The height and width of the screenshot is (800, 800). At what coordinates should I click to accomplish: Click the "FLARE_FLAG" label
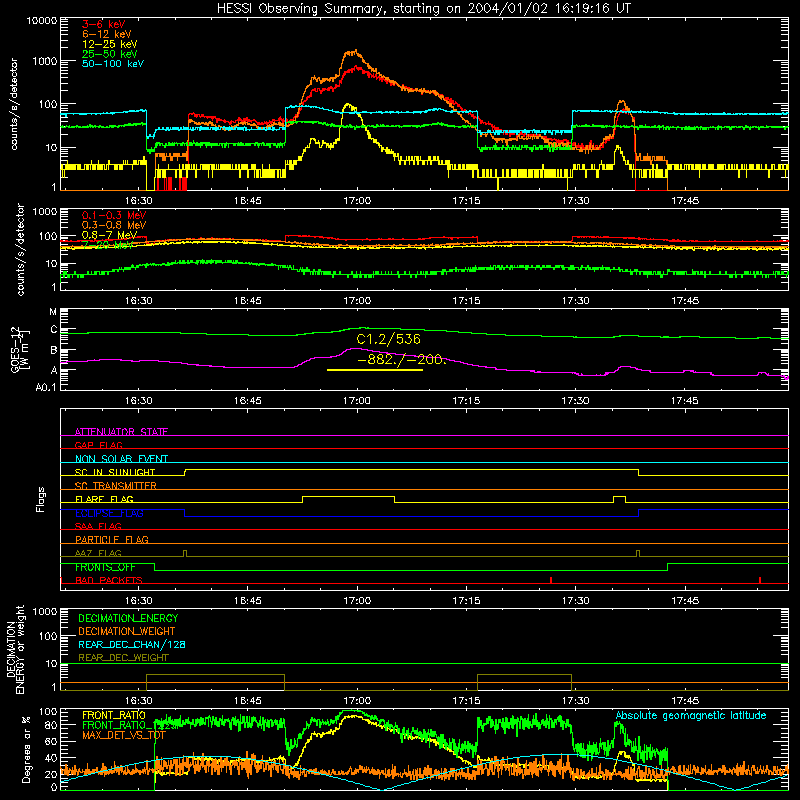click(x=104, y=499)
